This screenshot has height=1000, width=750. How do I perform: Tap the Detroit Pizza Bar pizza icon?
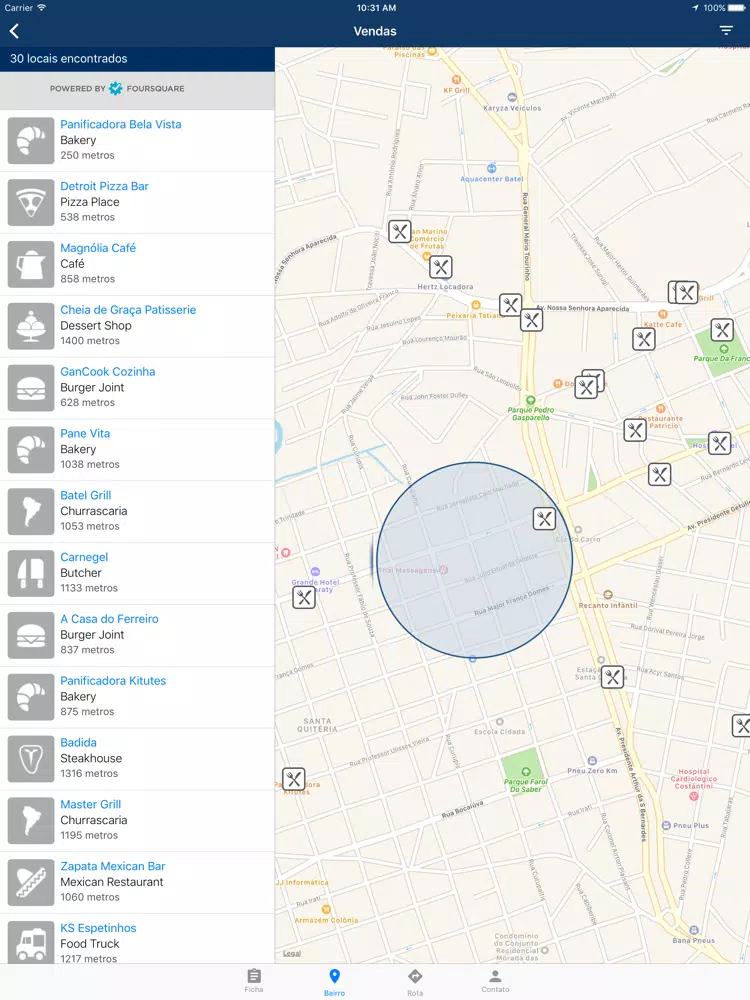tap(31, 202)
